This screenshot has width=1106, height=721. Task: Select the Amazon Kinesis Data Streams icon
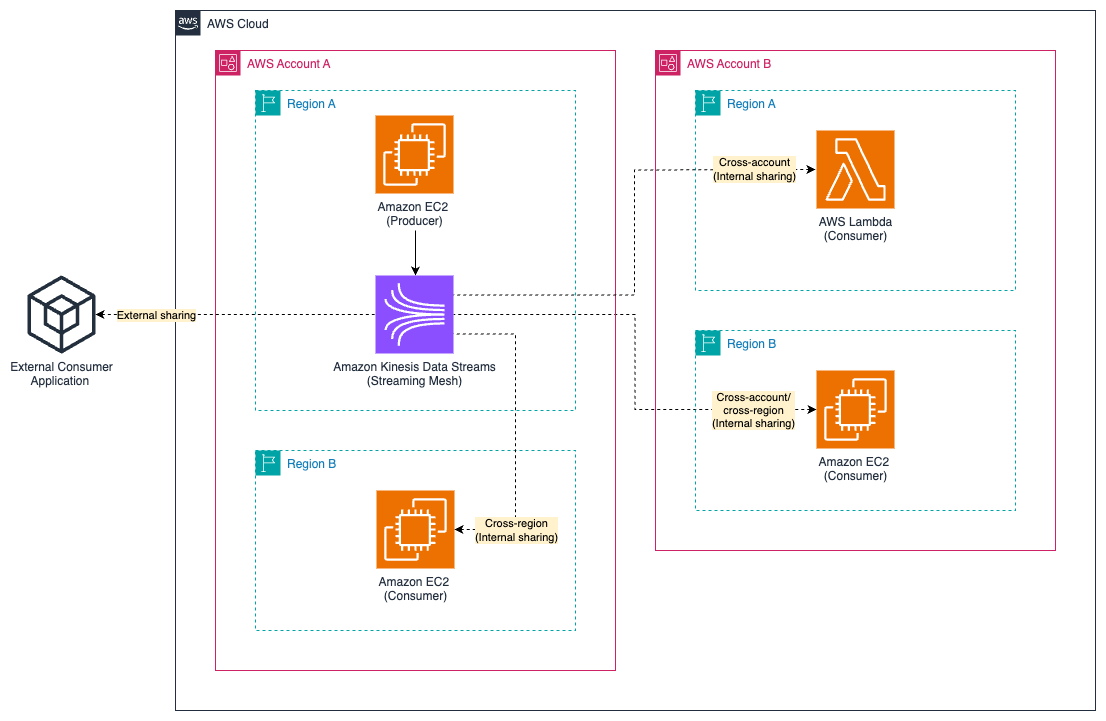pyautogui.click(x=414, y=314)
